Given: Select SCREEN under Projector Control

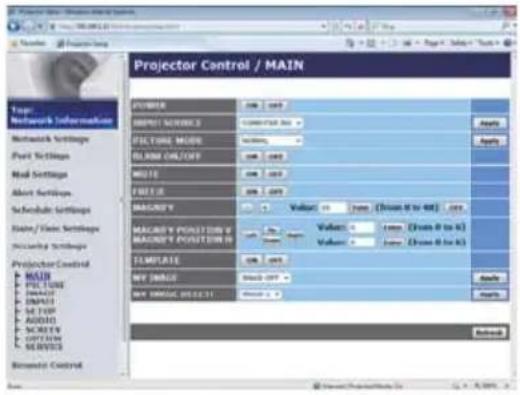Looking at the screenshot, I should pyautogui.click(x=43, y=330).
